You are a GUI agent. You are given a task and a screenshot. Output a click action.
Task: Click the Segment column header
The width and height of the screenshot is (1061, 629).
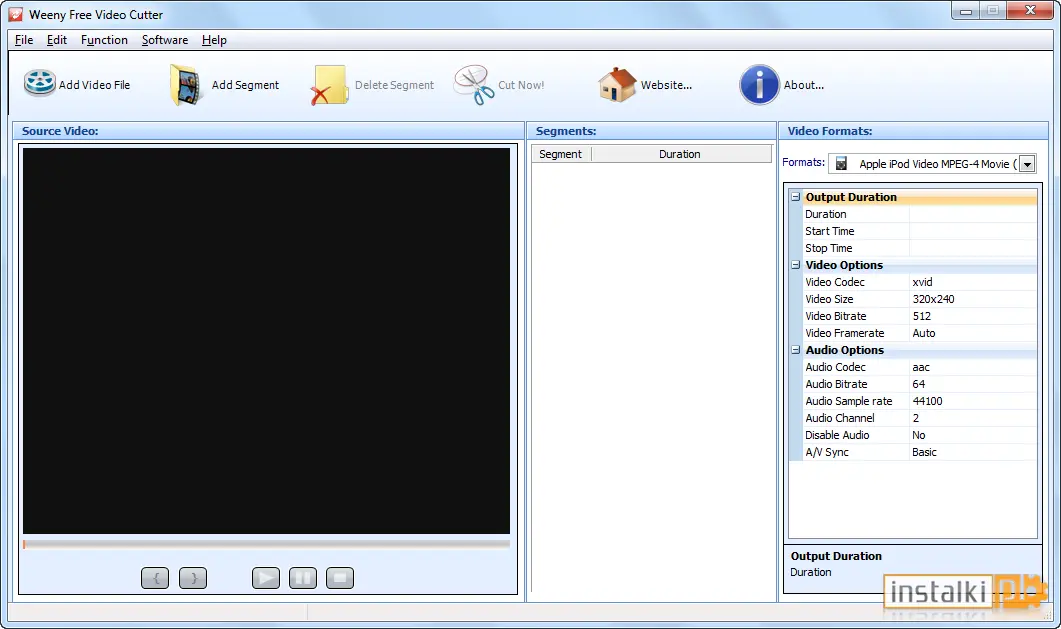click(561, 154)
